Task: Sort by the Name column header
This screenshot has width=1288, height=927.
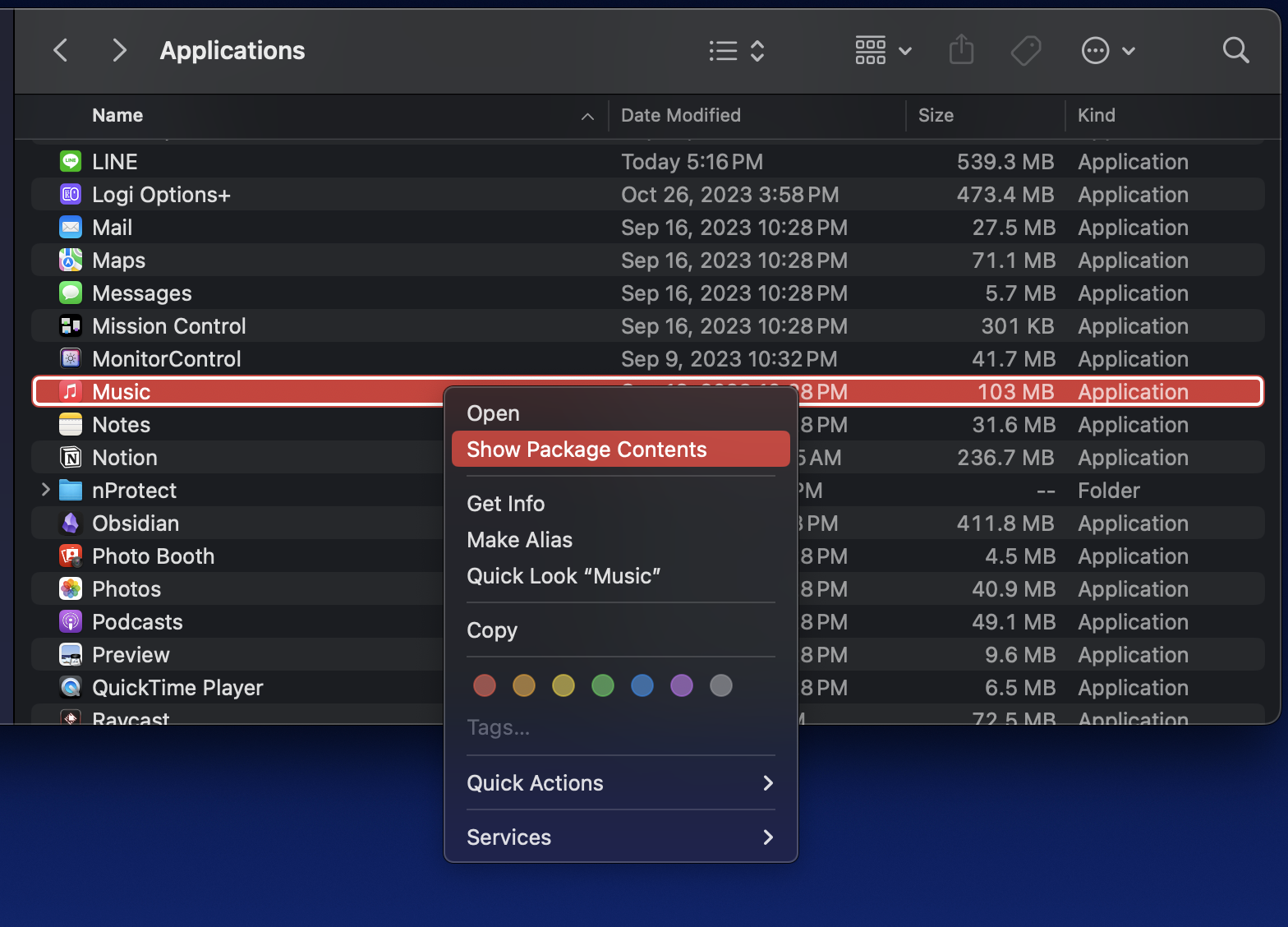Action: click(x=117, y=116)
